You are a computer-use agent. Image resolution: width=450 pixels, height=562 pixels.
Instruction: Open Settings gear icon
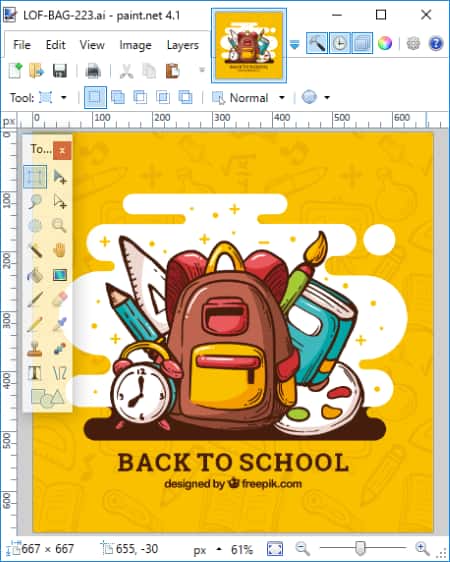click(x=413, y=43)
